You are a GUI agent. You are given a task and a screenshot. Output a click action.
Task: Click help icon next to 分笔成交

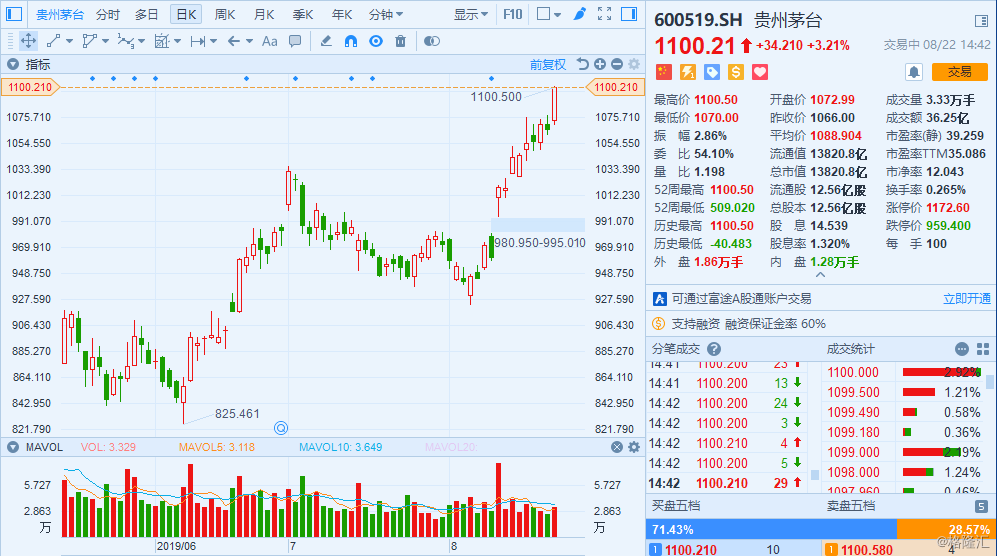[714, 349]
